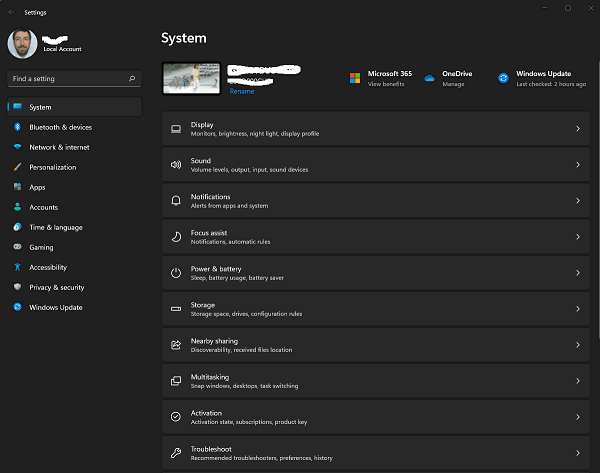The width and height of the screenshot is (600, 473).
Task: Click the Rename link under PC name
Action: [x=242, y=91]
